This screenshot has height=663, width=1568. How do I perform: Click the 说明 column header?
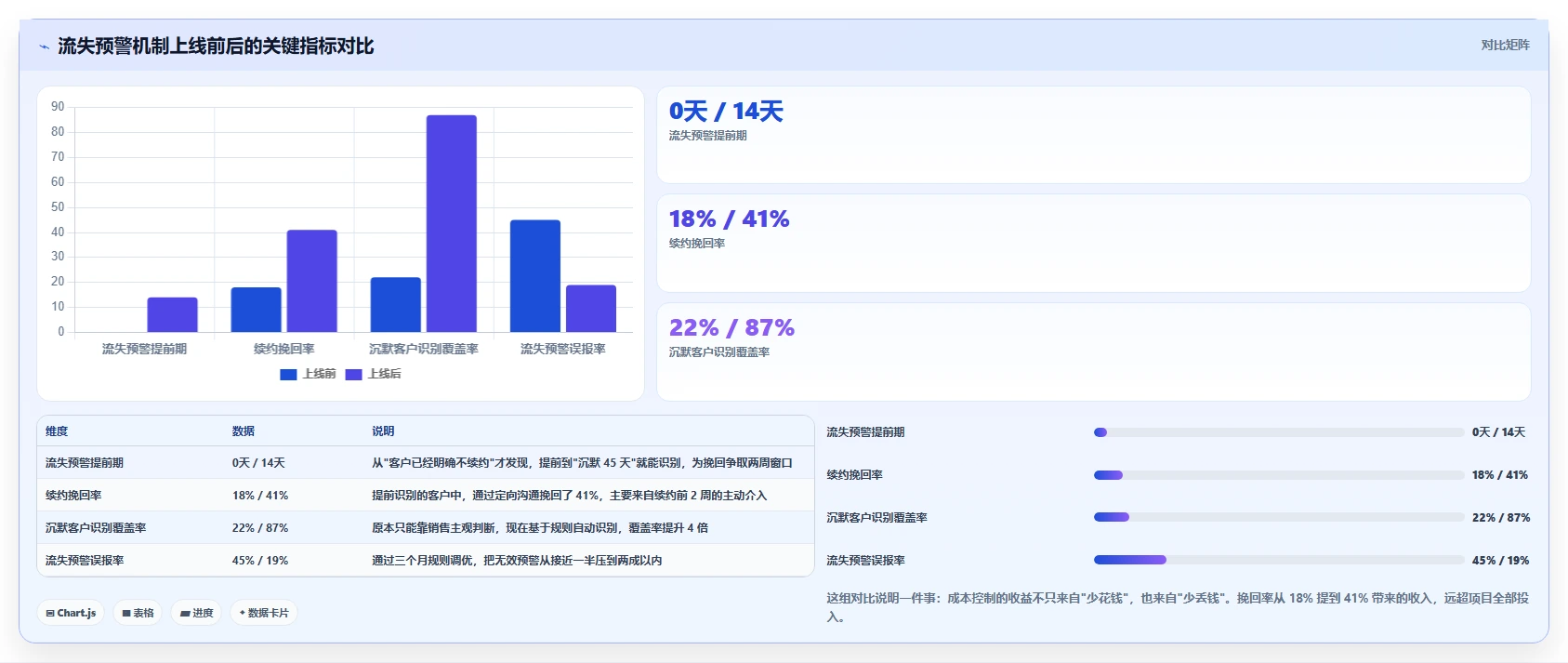coord(383,431)
